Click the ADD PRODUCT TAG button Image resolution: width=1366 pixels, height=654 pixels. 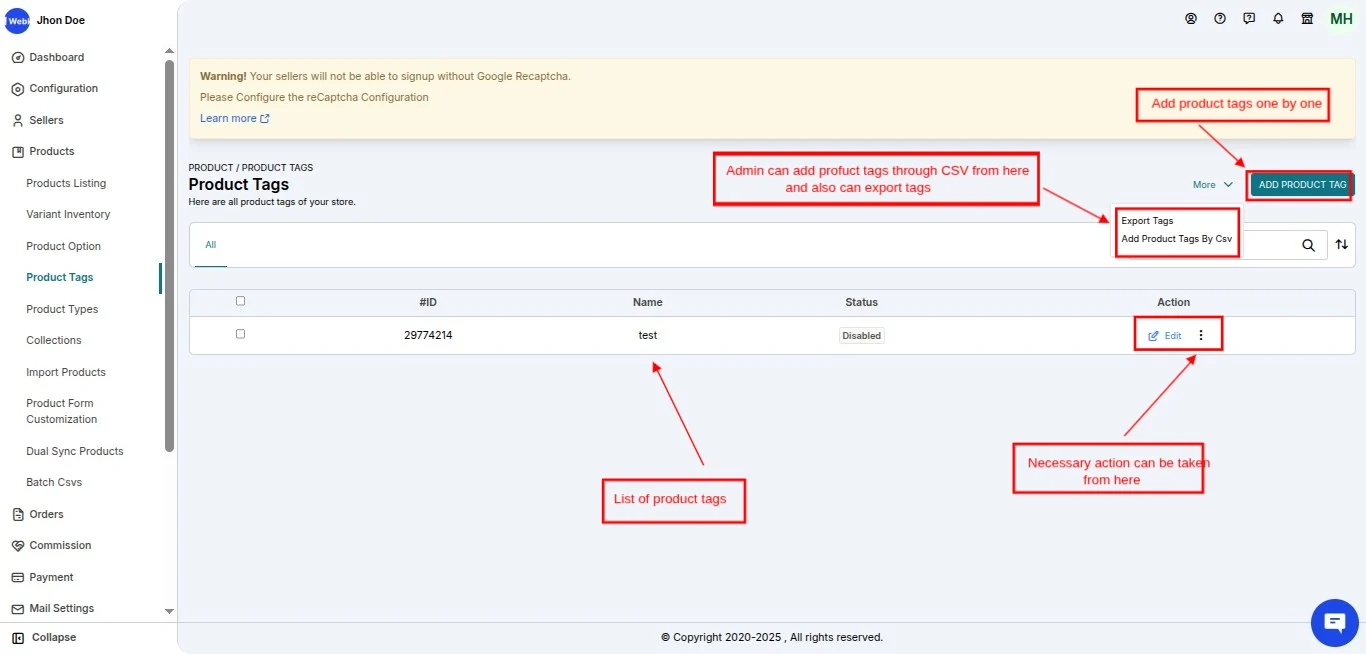pyautogui.click(x=1302, y=185)
